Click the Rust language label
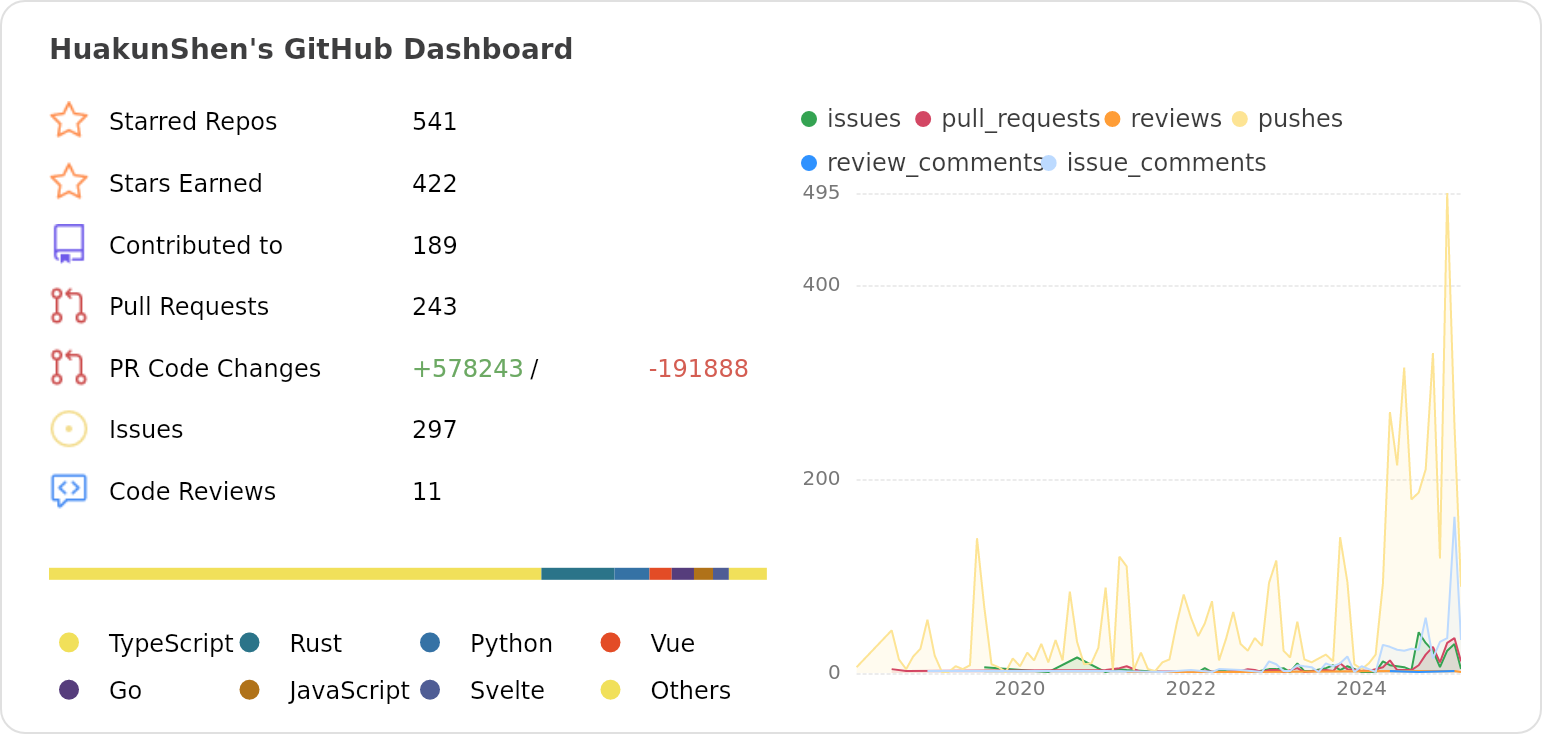The width and height of the screenshot is (1542, 734). click(x=316, y=644)
